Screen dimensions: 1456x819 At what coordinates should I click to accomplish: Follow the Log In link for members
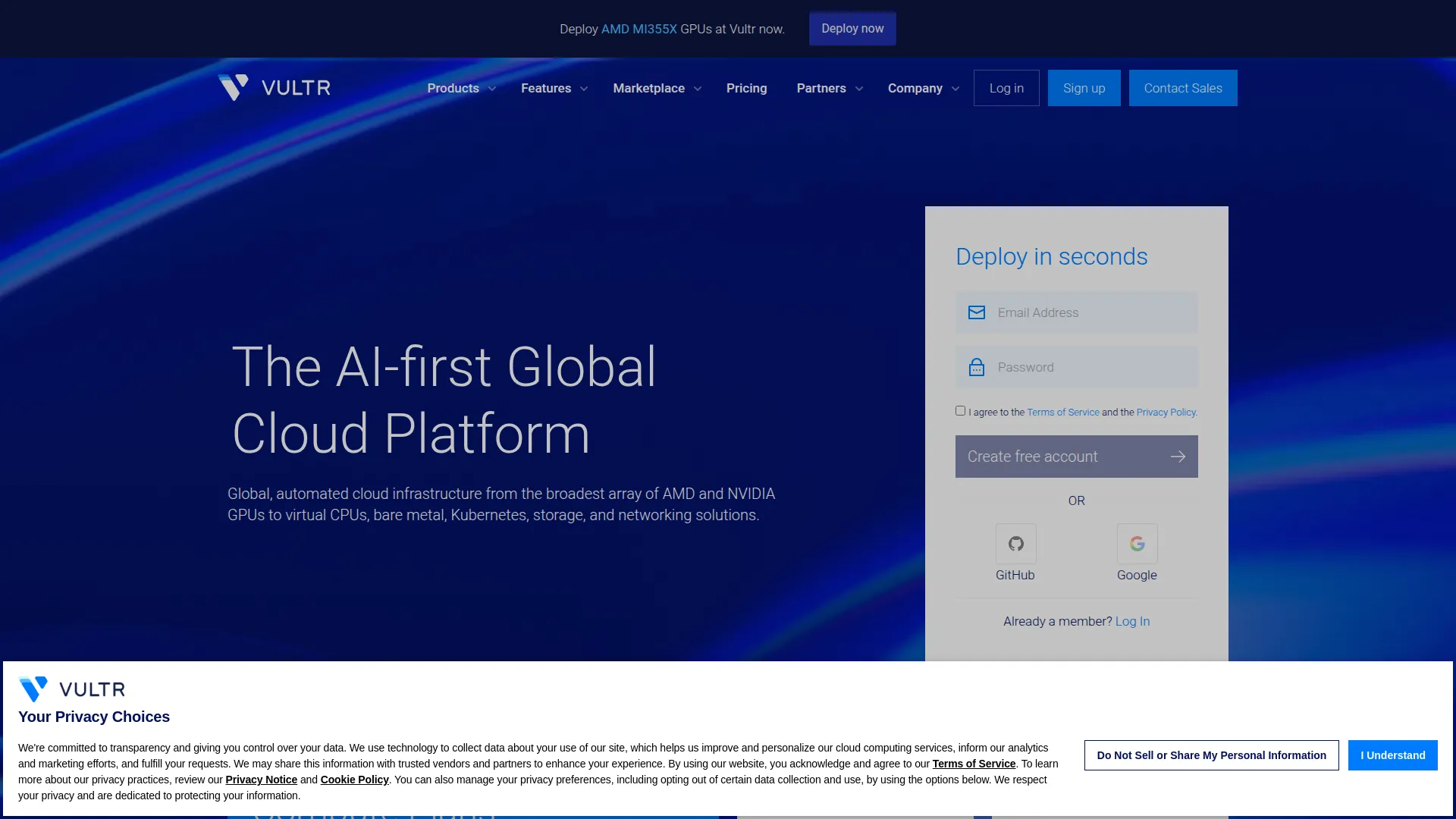pos(1133,621)
